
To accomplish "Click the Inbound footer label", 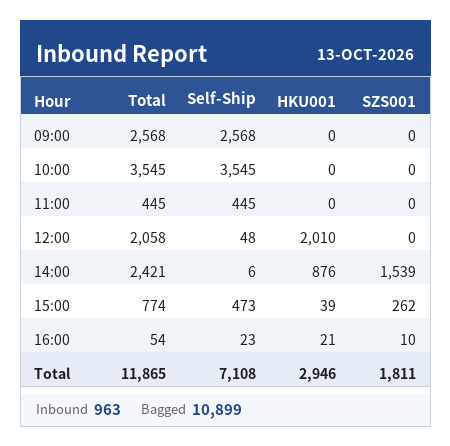I will pos(62,409).
